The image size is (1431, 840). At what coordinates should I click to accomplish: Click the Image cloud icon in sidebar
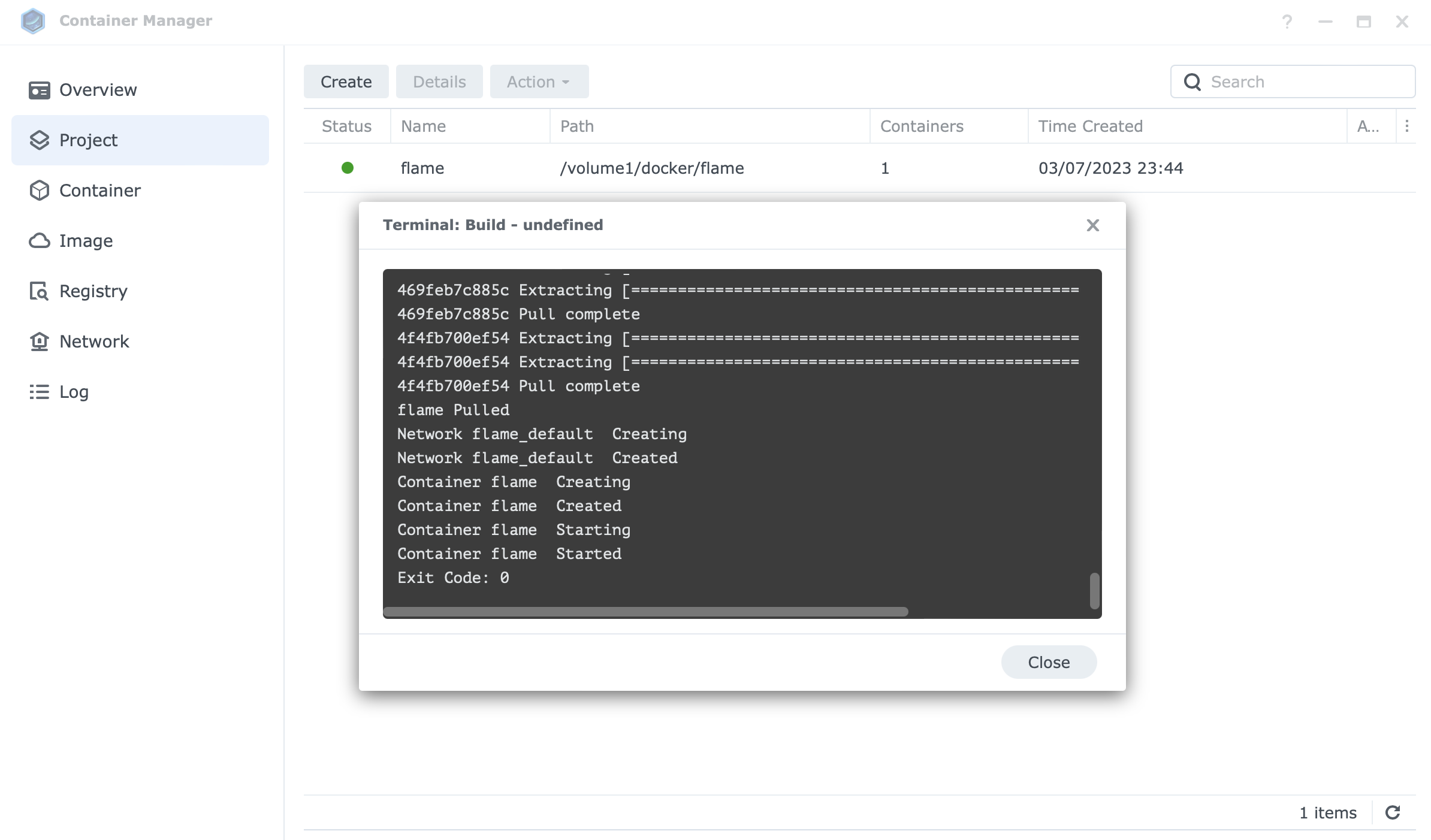(40, 241)
